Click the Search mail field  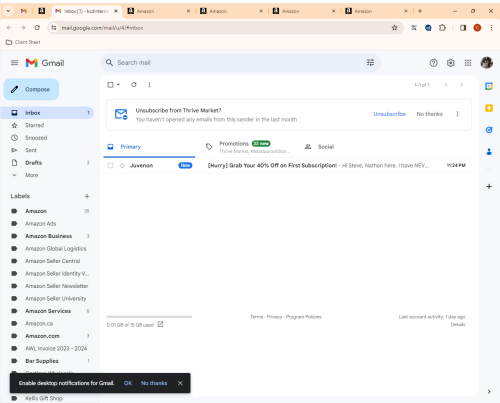click(240, 63)
